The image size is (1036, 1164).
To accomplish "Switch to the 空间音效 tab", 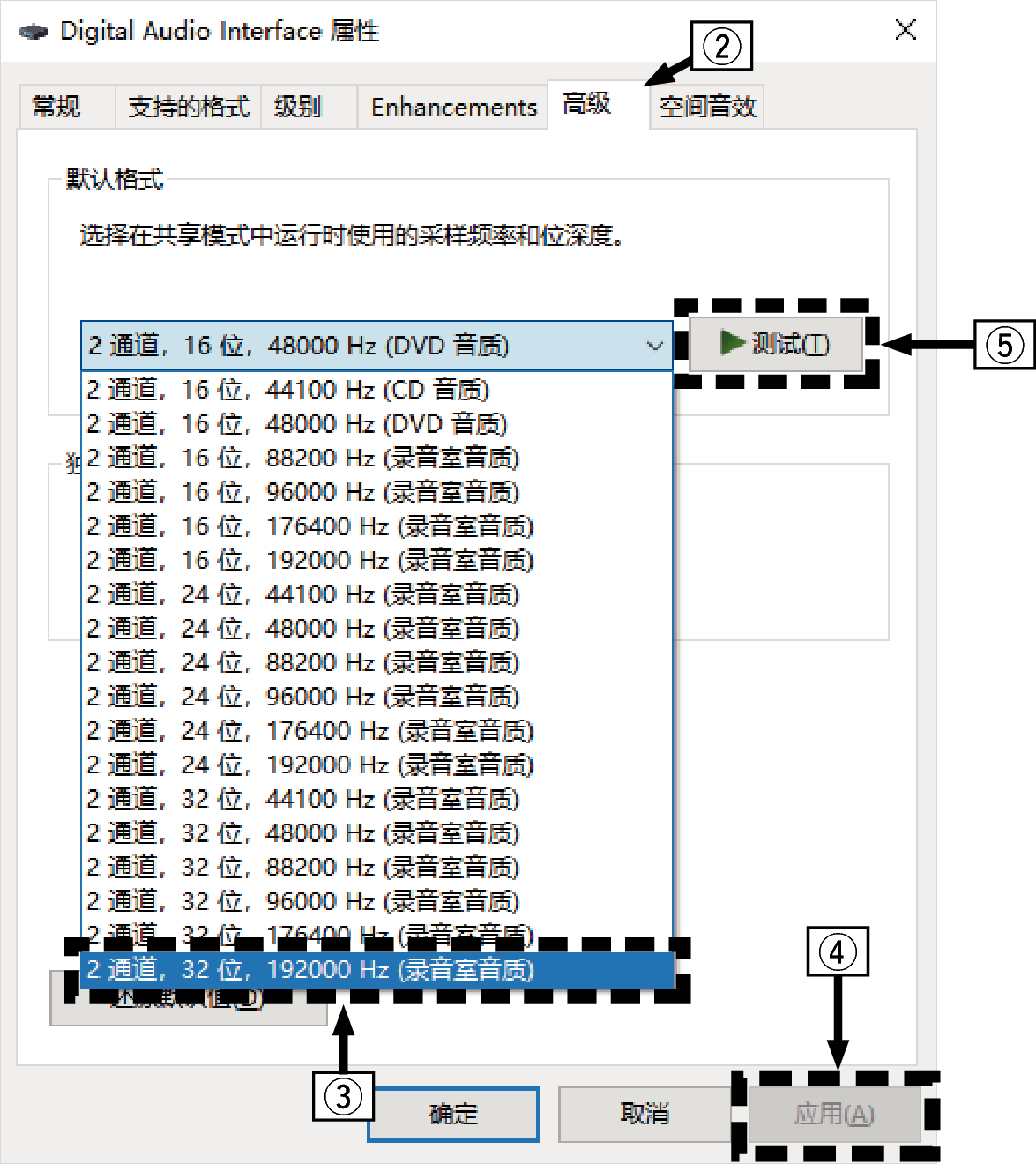I will click(x=704, y=106).
